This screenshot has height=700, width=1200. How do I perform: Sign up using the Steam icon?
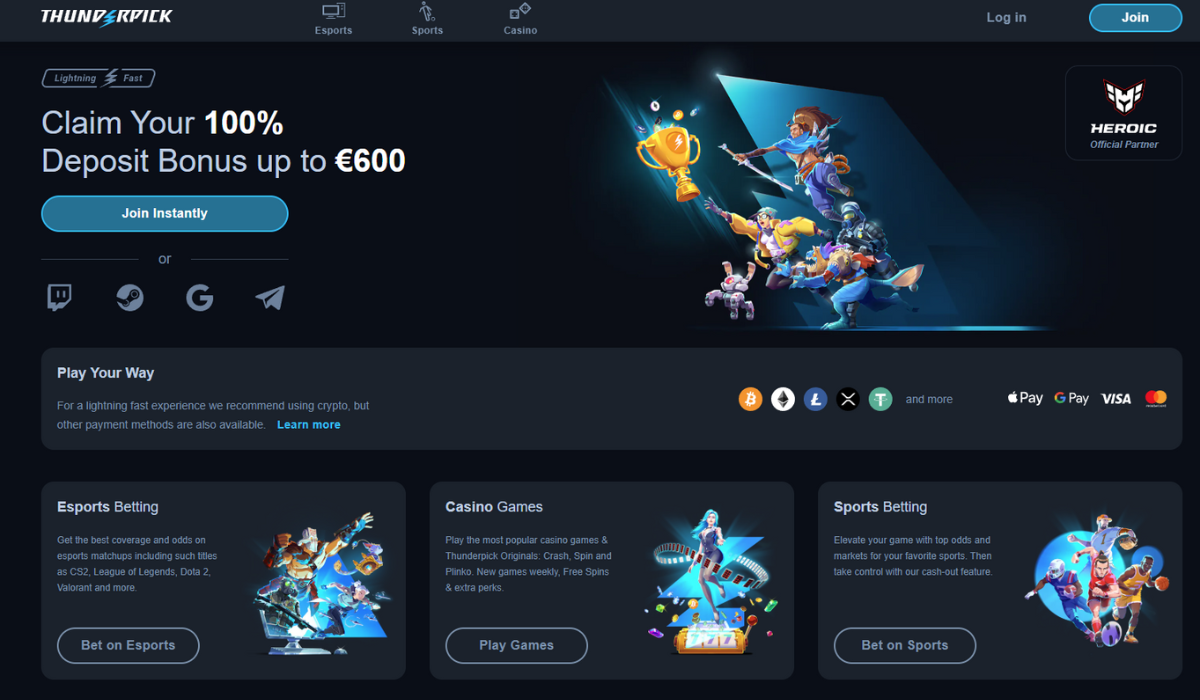[129, 297]
